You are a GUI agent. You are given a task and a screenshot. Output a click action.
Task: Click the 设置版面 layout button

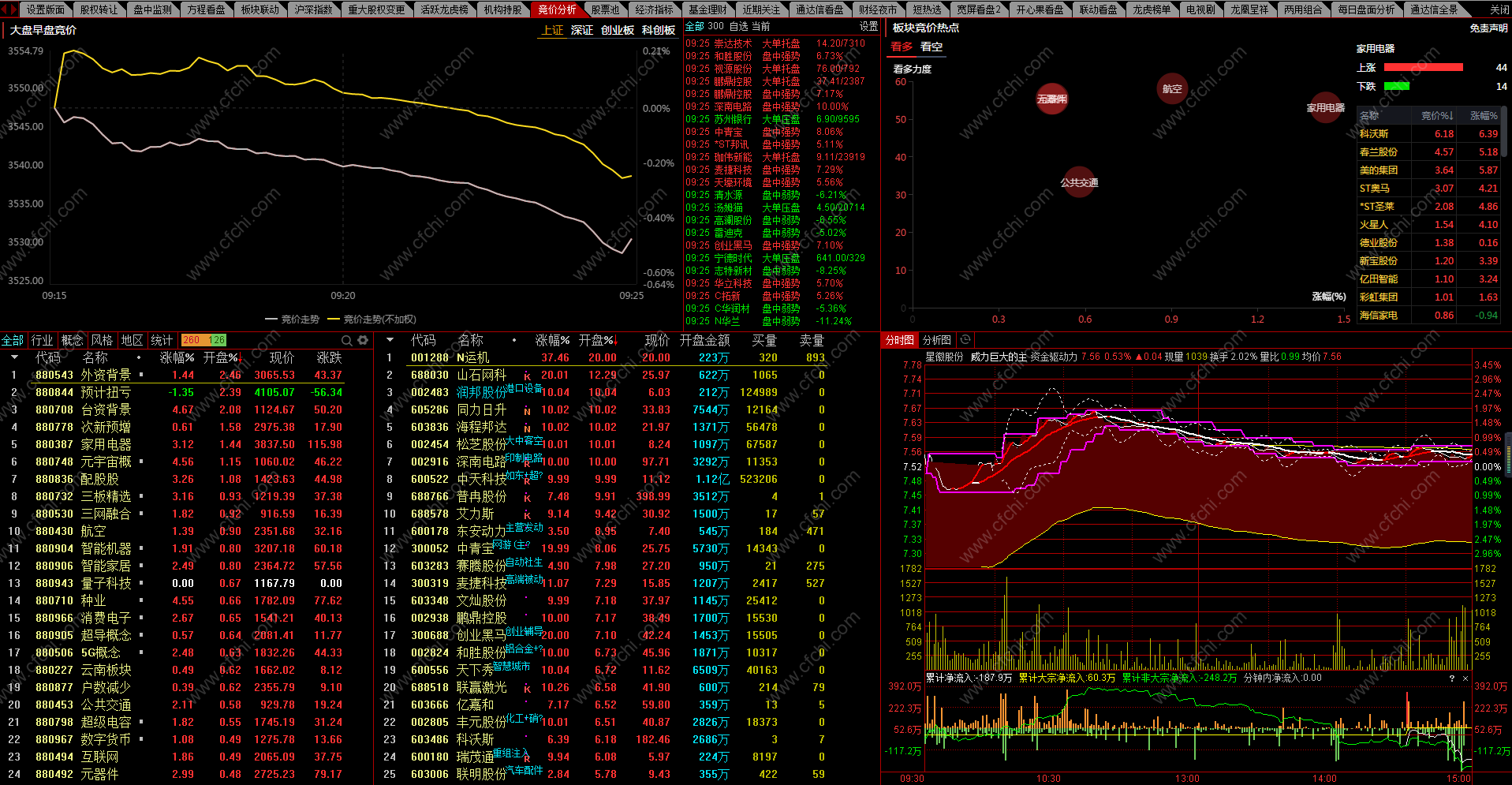pos(46,9)
